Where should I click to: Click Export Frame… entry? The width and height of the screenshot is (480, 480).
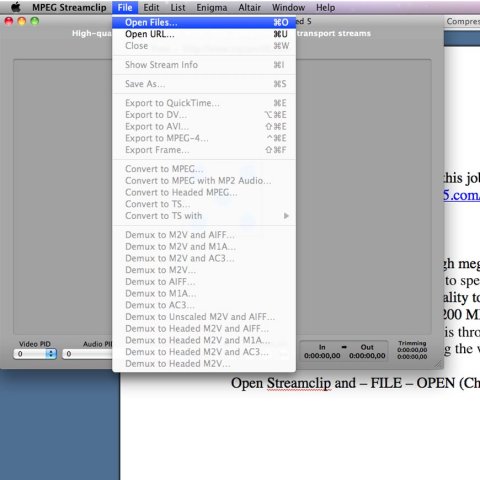click(x=204, y=150)
